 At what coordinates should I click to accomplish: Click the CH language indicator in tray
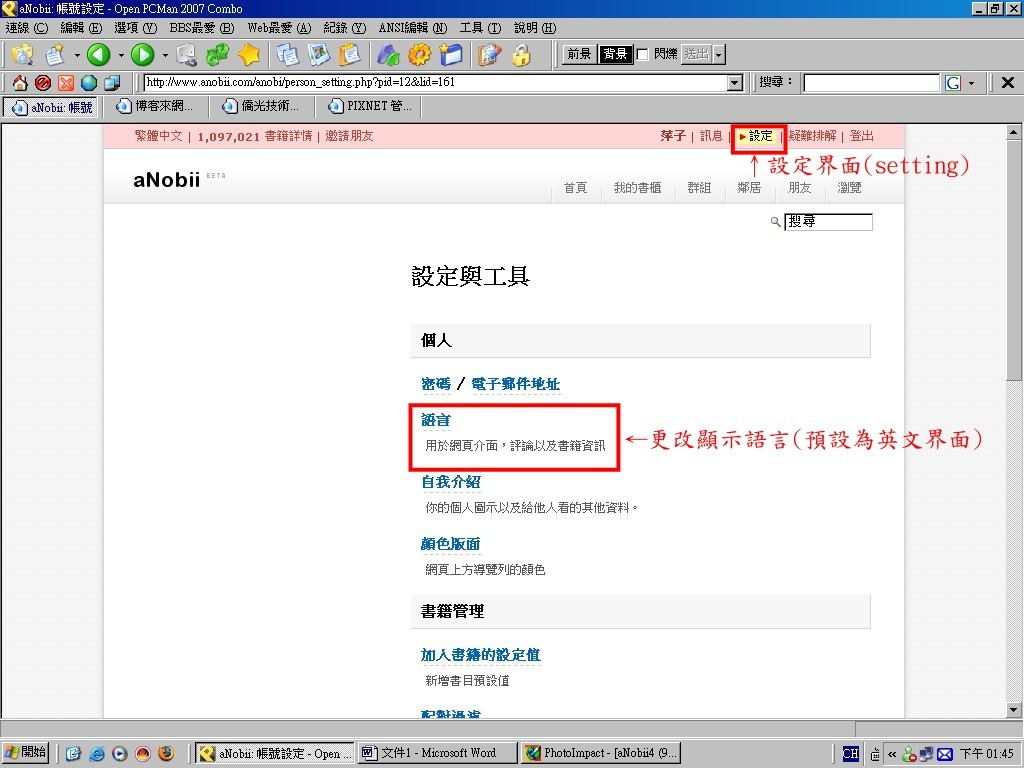click(x=850, y=754)
